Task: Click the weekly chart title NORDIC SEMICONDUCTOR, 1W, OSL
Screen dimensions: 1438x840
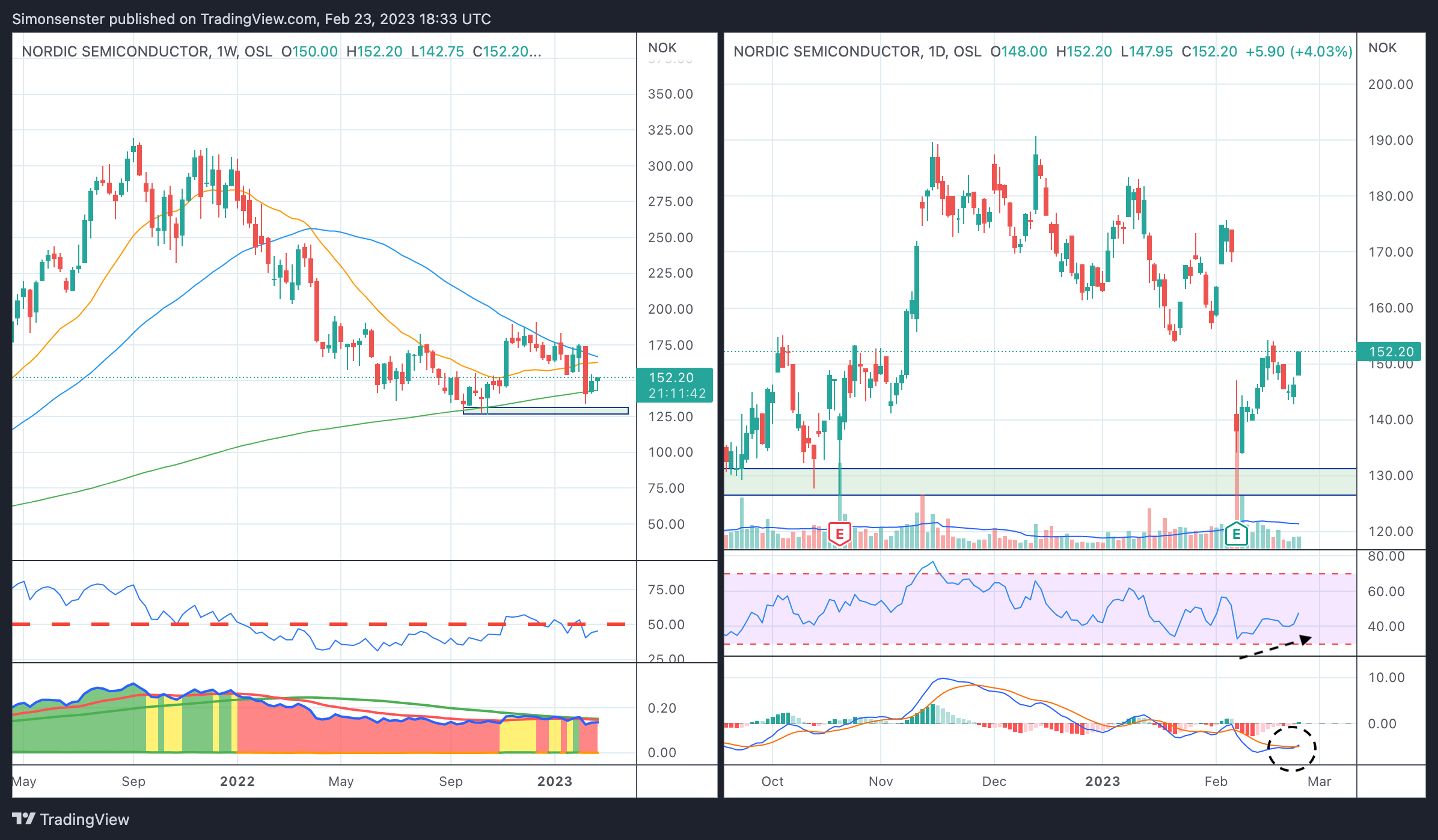Action: pos(147,52)
